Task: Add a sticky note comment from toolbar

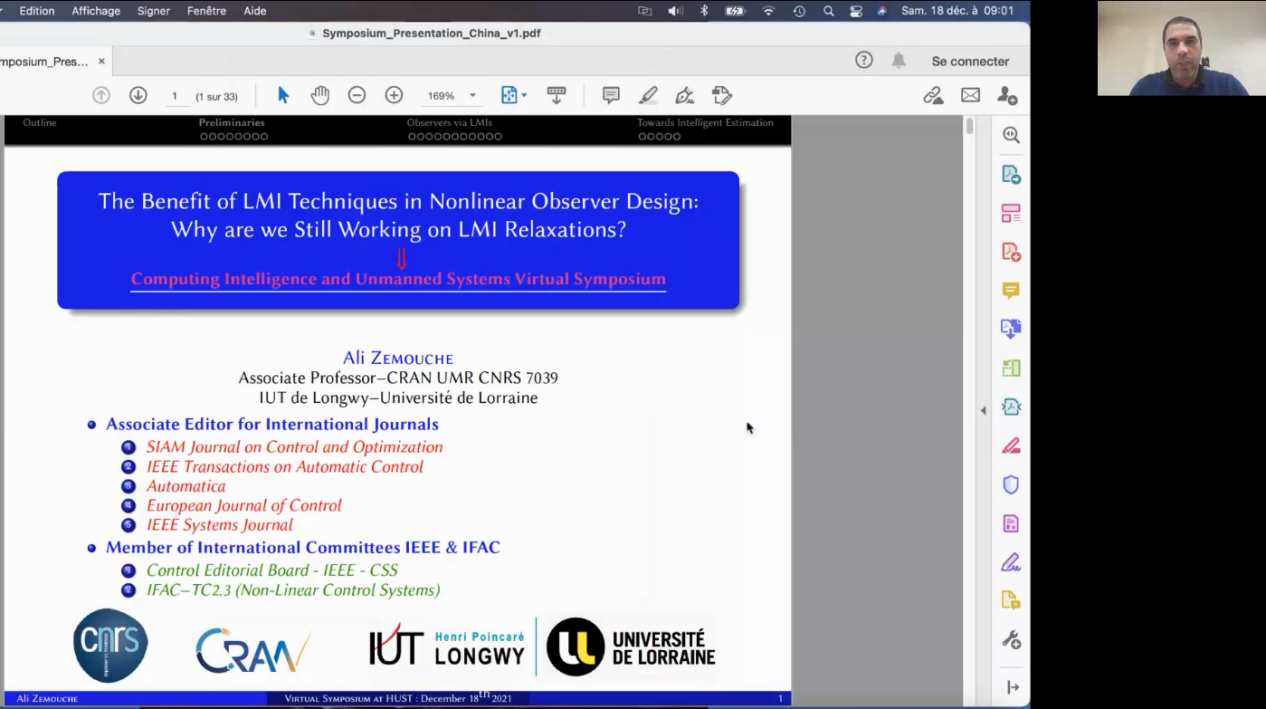Action: click(x=611, y=95)
